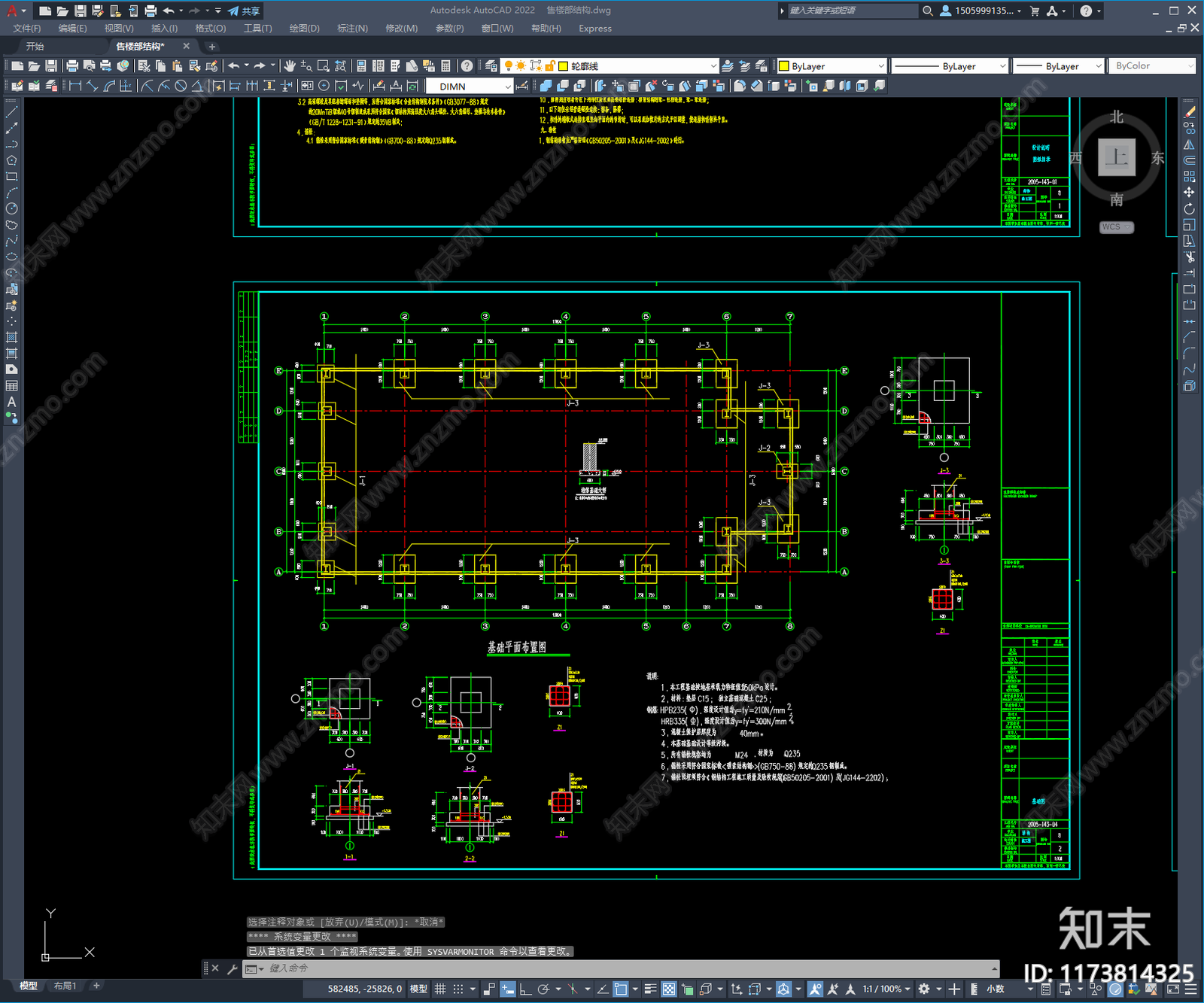
Task: Open the ByLayer color dropdown
Action: click(832, 66)
